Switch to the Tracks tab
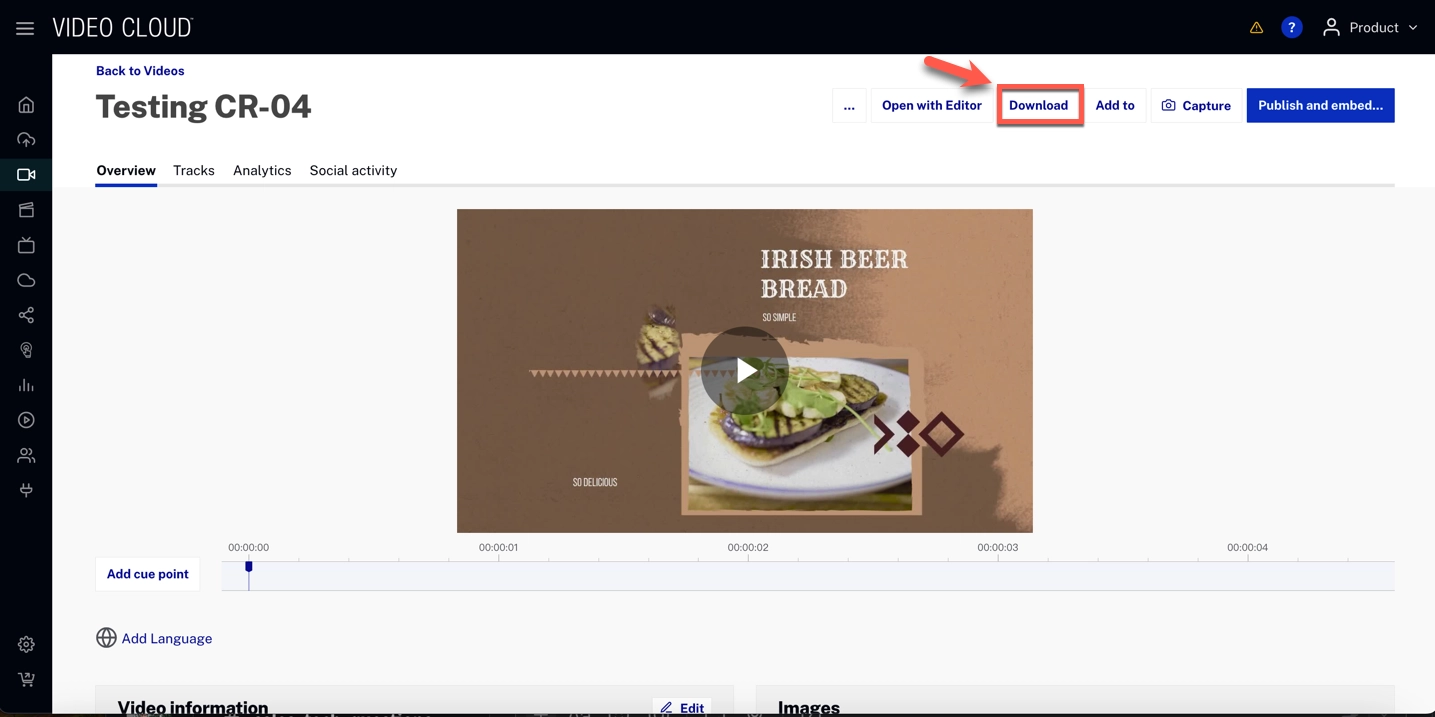The height and width of the screenshot is (717, 1435). click(193, 171)
